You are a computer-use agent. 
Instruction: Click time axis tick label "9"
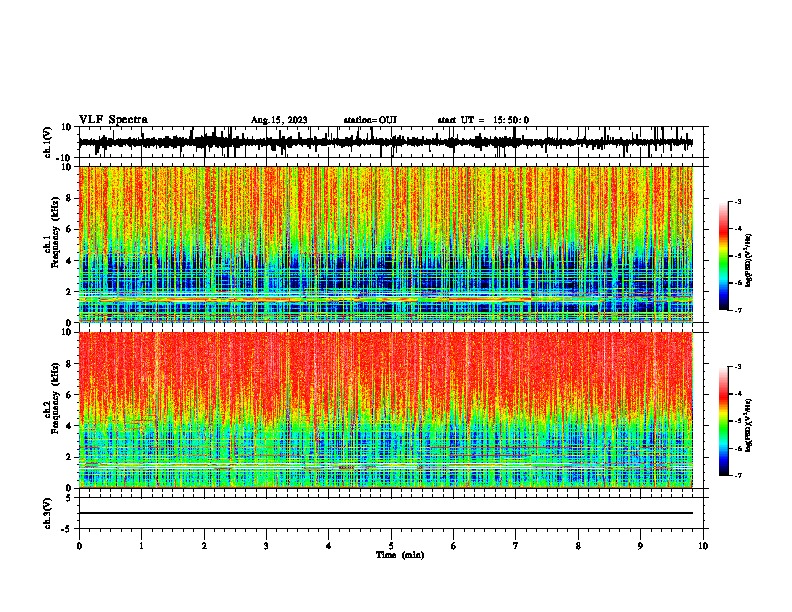click(x=640, y=546)
